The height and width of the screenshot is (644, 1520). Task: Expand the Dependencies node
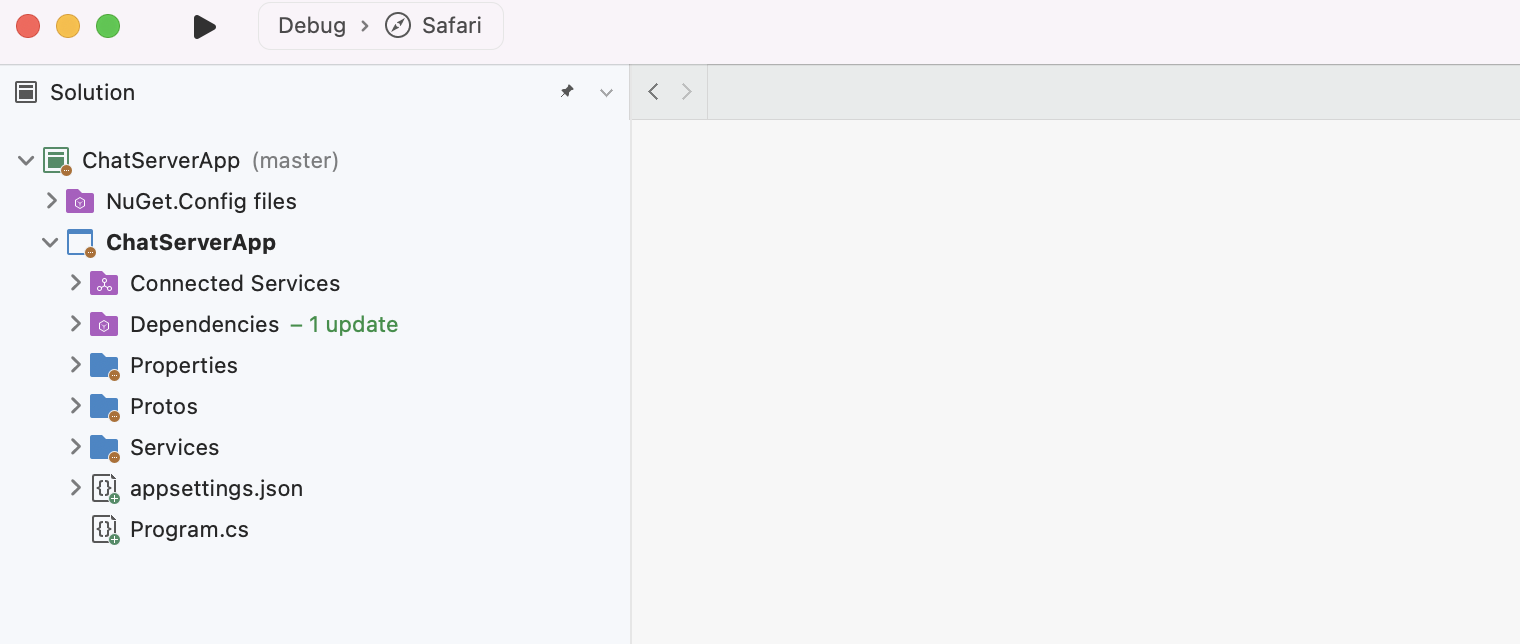point(76,324)
